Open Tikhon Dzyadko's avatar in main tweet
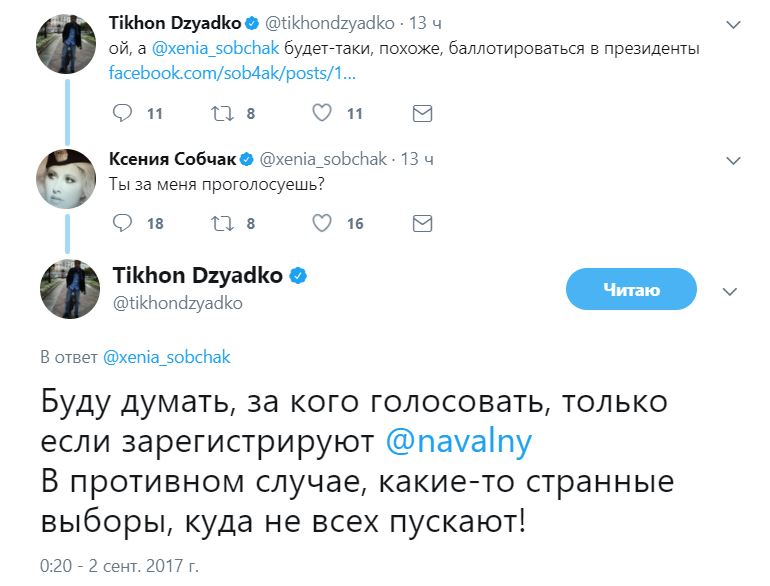The height and width of the screenshot is (586, 770). pos(68,289)
